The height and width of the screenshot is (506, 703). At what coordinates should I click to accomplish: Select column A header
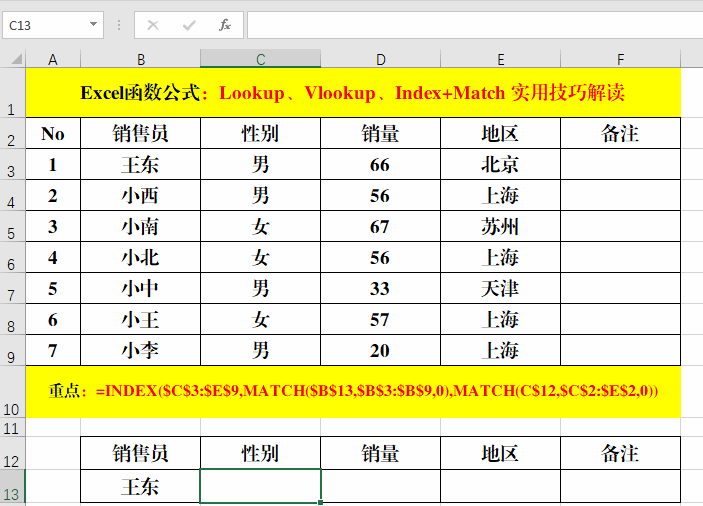(53, 59)
